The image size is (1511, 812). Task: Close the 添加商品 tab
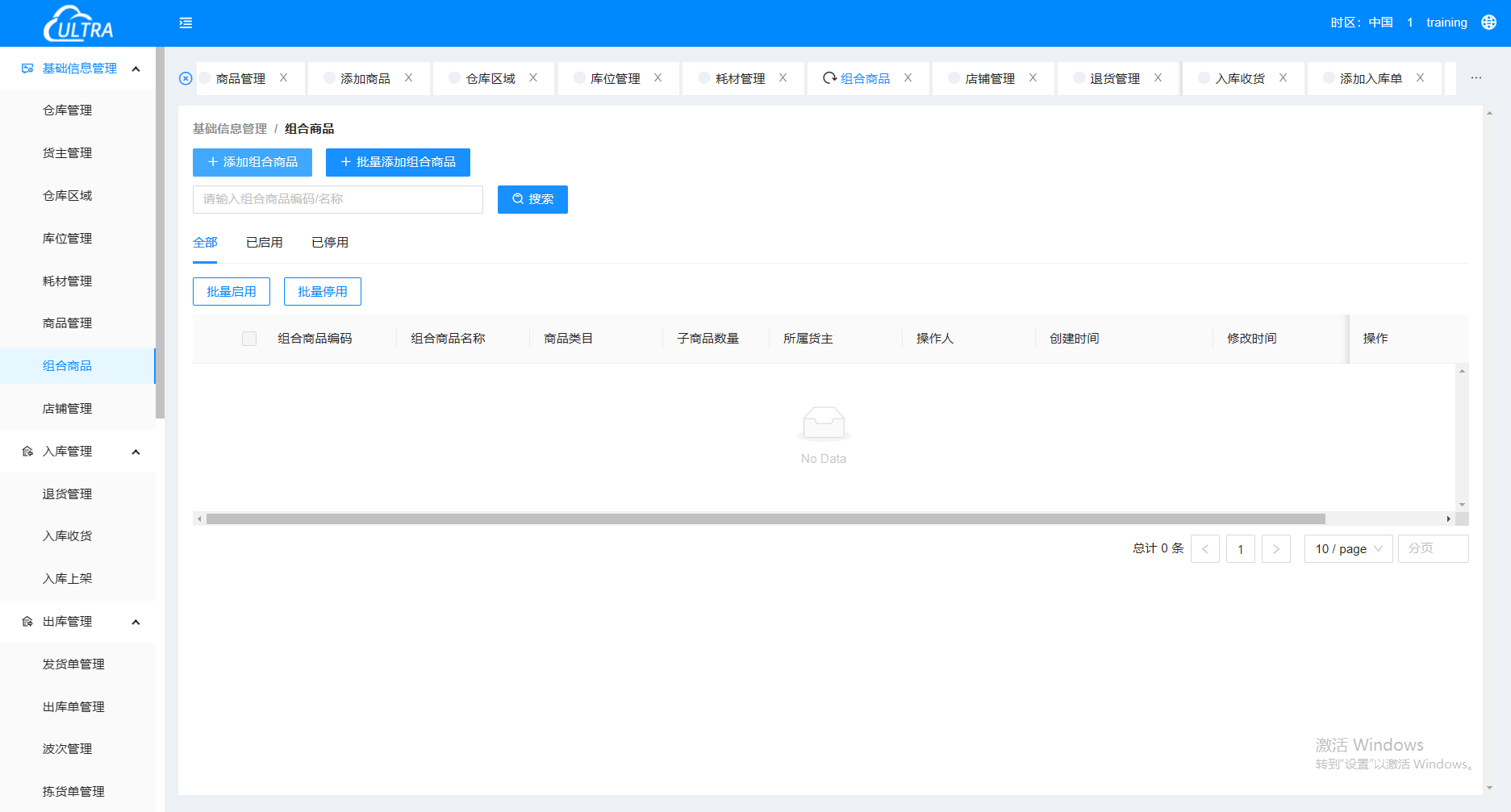[x=408, y=78]
